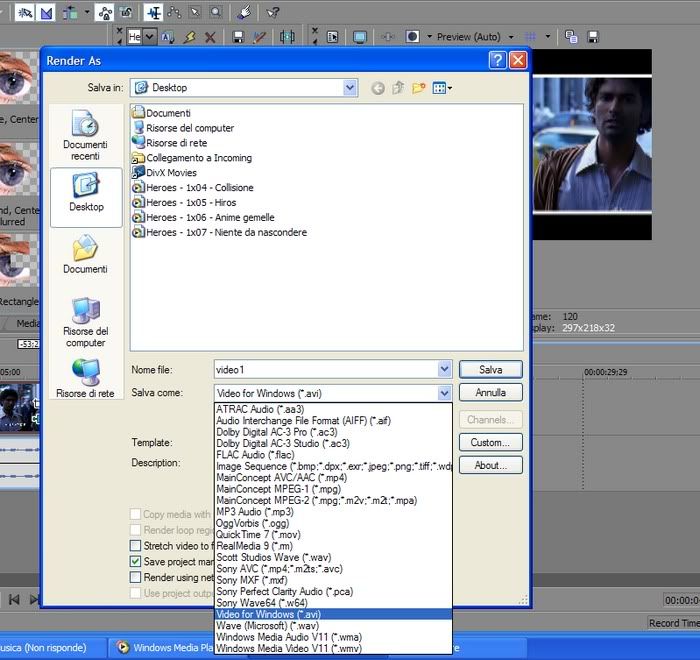
Task: Select the Selection Edit tool
Action: click(x=195, y=13)
